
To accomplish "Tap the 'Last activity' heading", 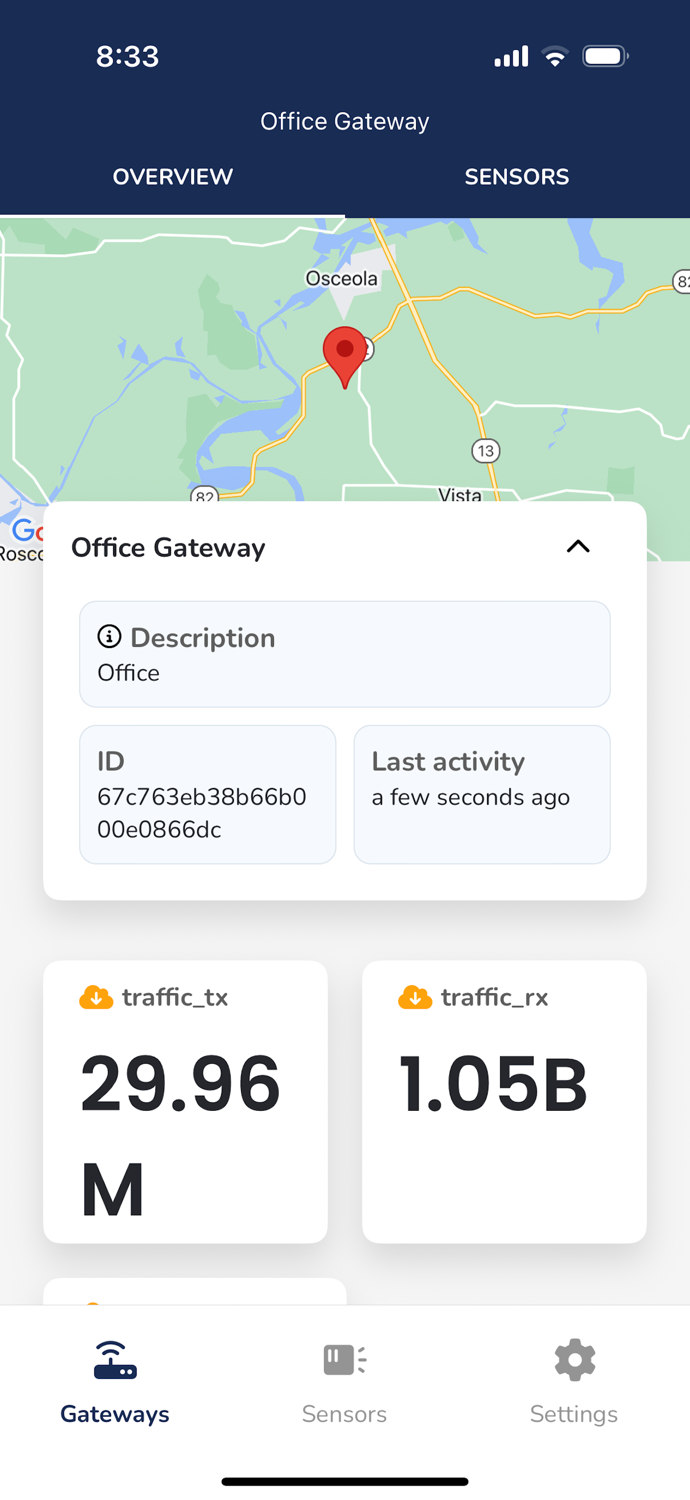I will [x=448, y=762].
